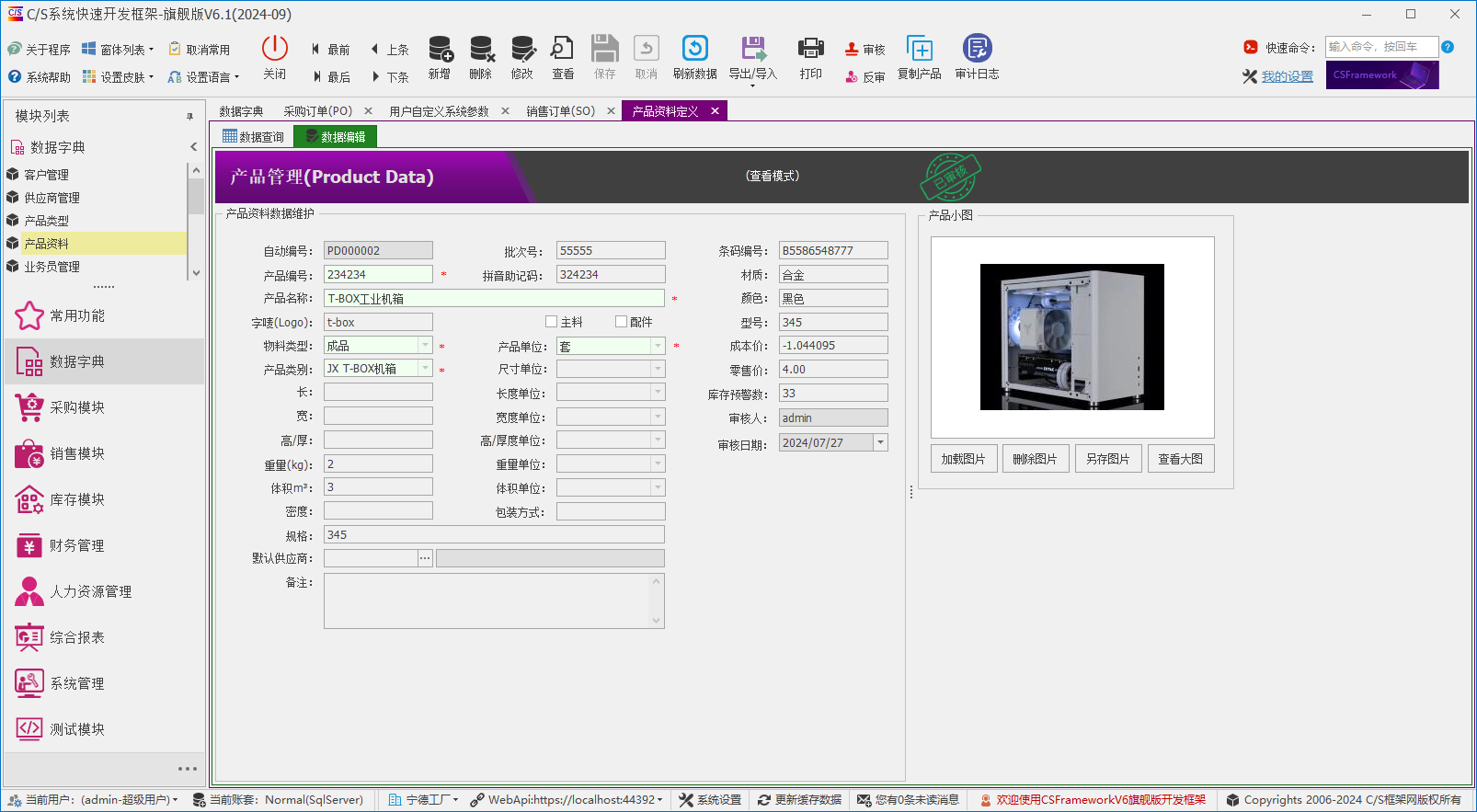The height and width of the screenshot is (812, 1477).
Task: Click the 另存图片 button
Action: pos(1108,459)
